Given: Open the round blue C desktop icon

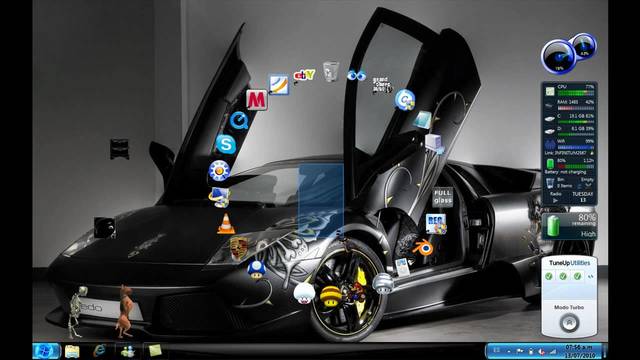Looking at the screenshot, I should tap(404, 99).
